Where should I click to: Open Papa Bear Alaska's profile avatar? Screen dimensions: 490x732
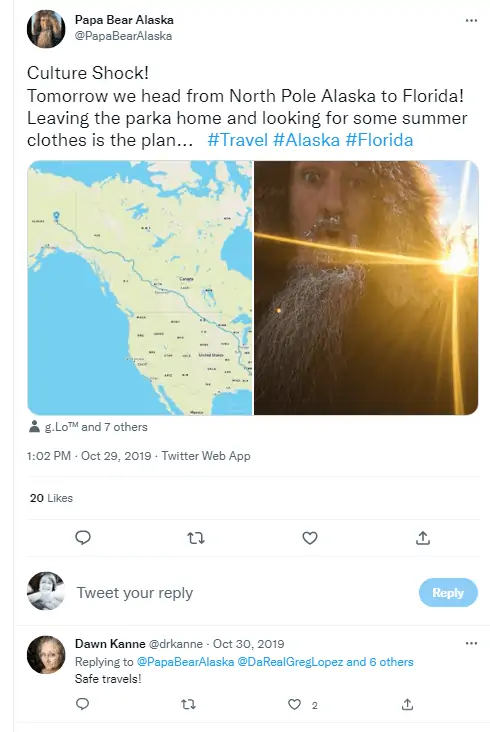click(x=46, y=29)
